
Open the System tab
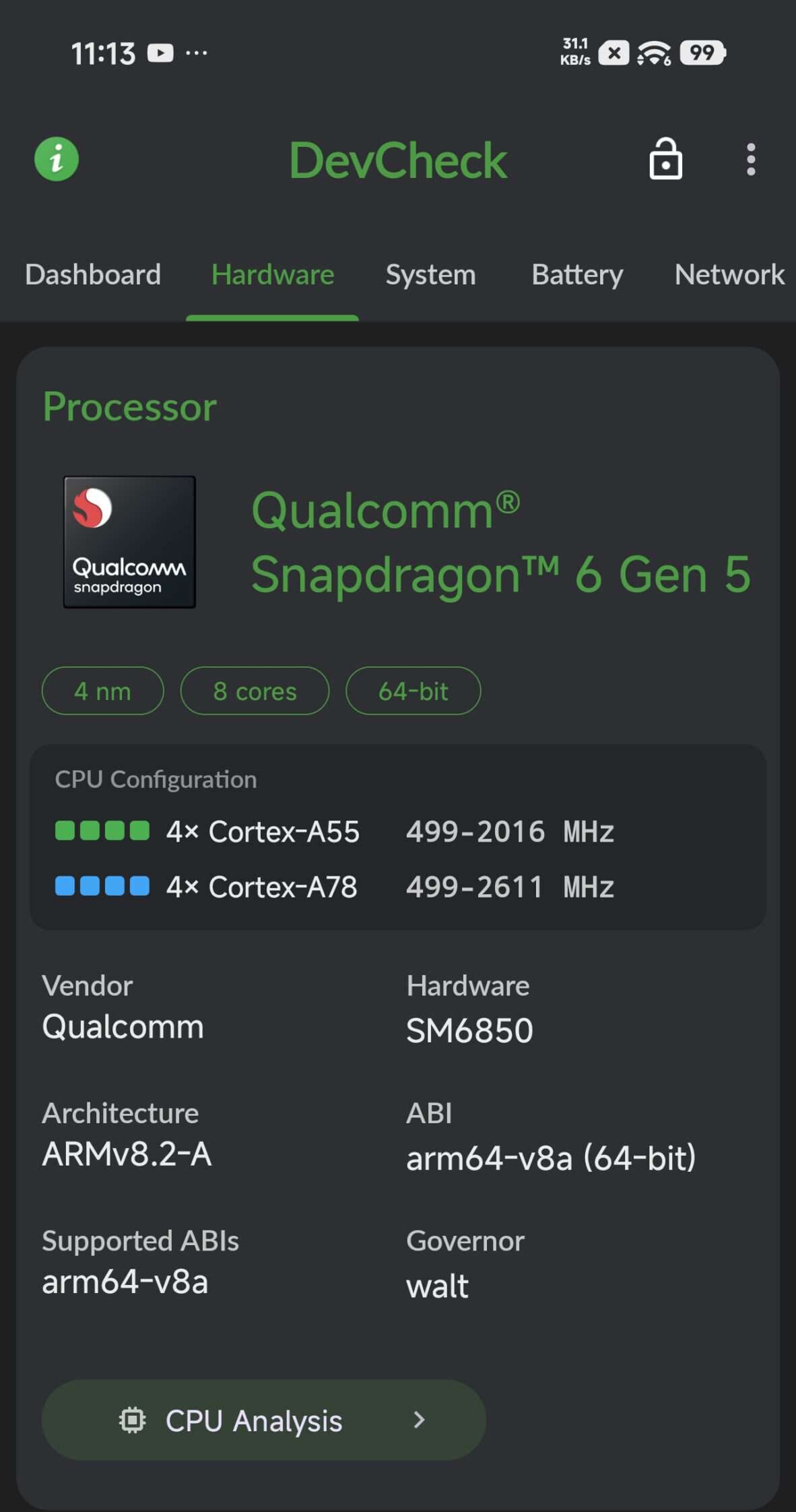[430, 274]
